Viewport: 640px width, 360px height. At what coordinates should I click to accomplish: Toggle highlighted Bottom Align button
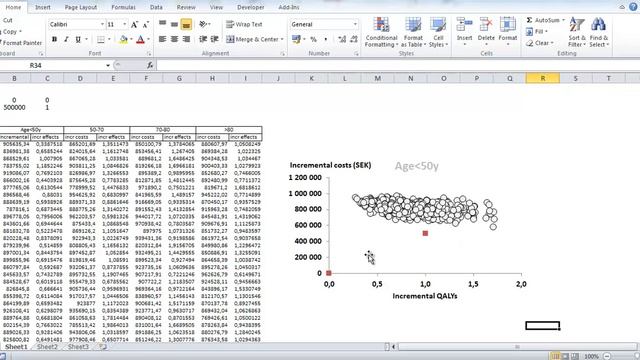click(x=186, y=24)
